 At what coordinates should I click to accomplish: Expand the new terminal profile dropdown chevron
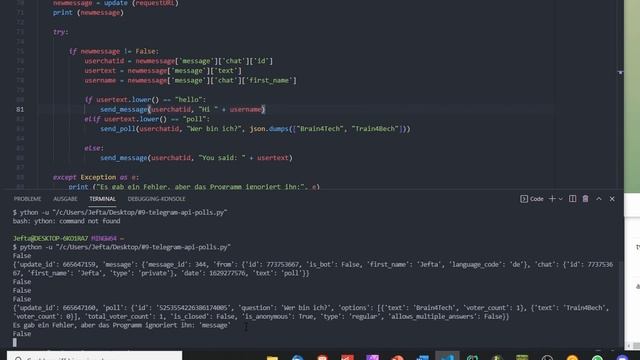pyautogui.click(x=560, y=199)
